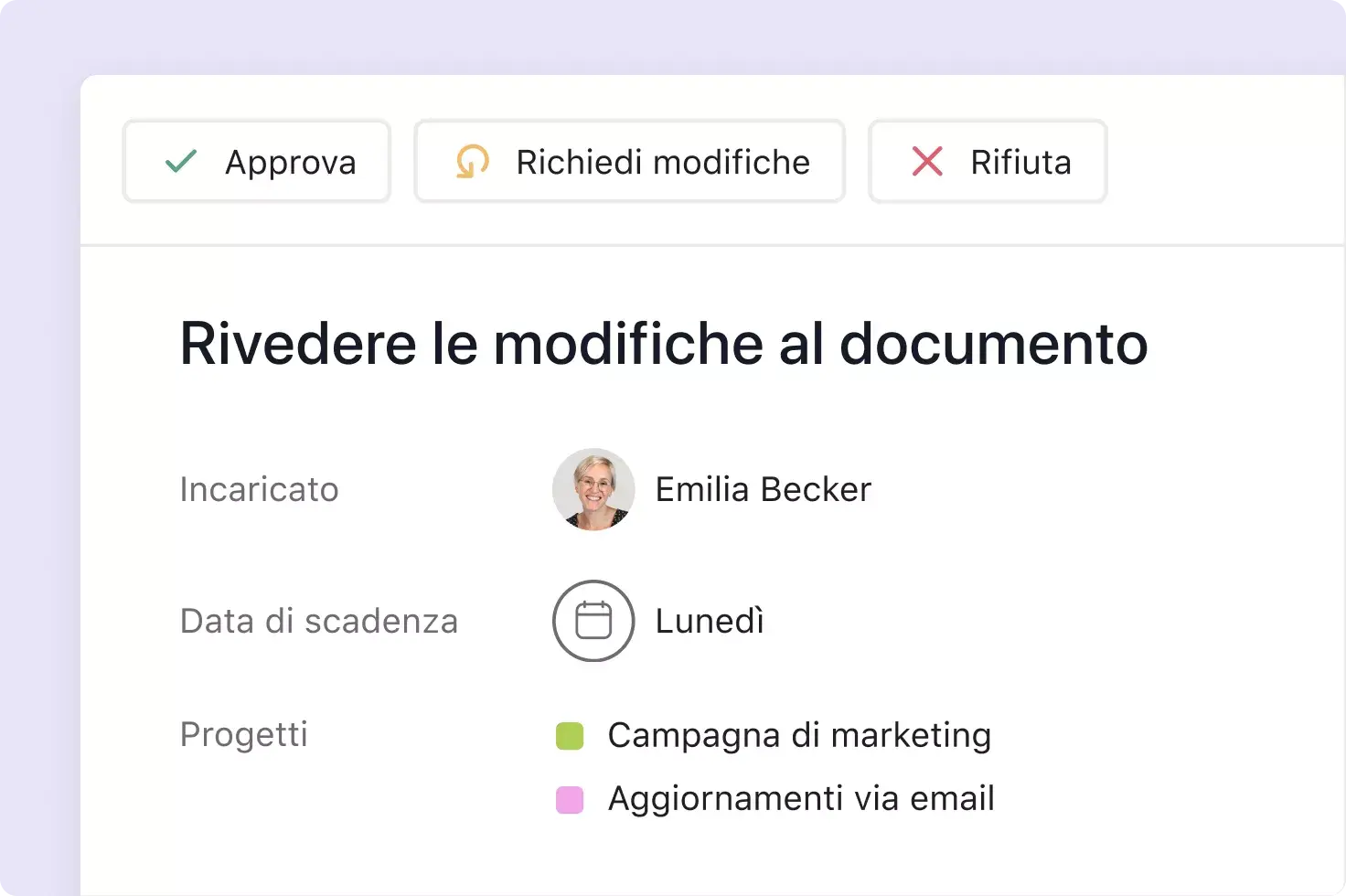Click the green checkmark icon on Approva
The height and width of the screenshot is (896, 1346).
tap(181, 161)
